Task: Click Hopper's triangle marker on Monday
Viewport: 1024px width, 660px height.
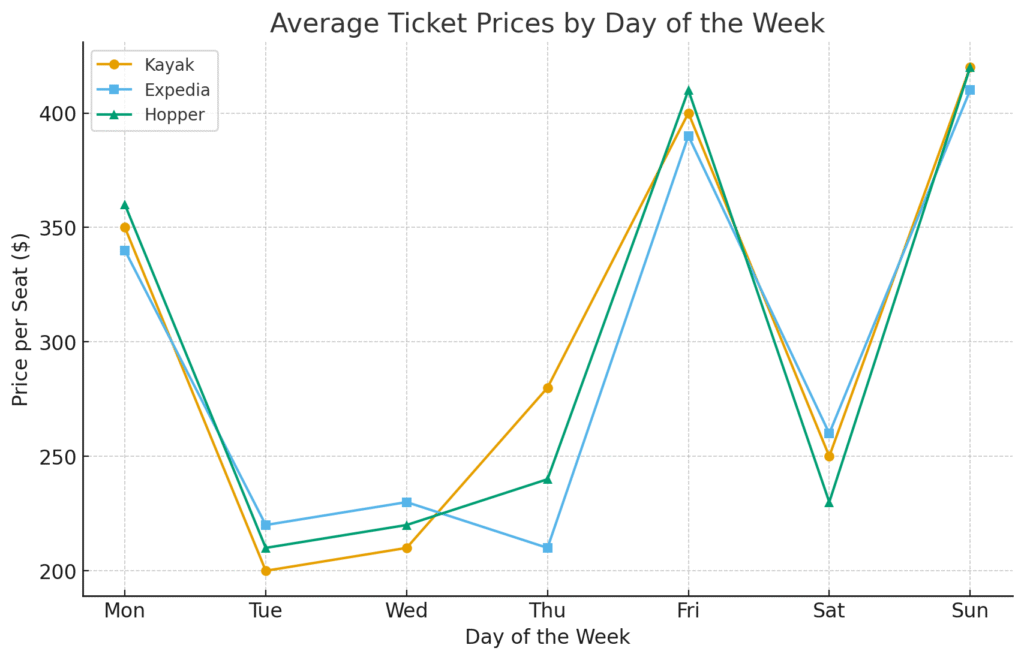Action: click(125, 205)
